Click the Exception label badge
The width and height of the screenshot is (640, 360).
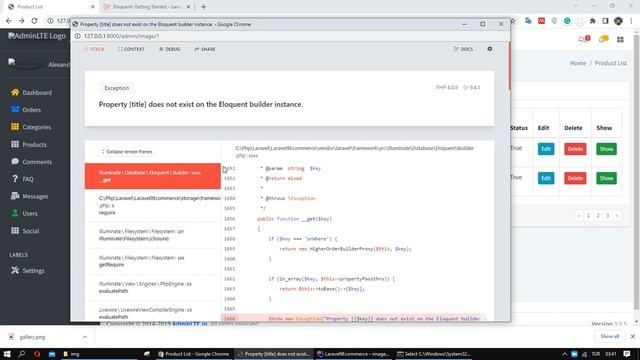[117, 88]
